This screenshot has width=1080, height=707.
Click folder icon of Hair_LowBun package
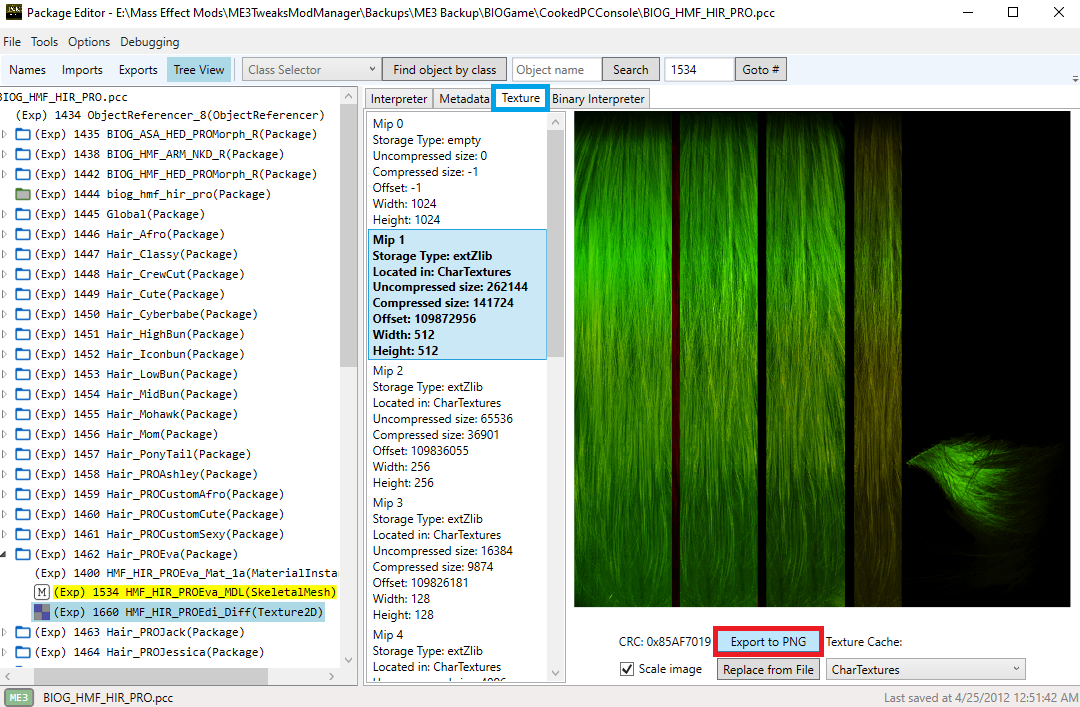tap(23, 374)
